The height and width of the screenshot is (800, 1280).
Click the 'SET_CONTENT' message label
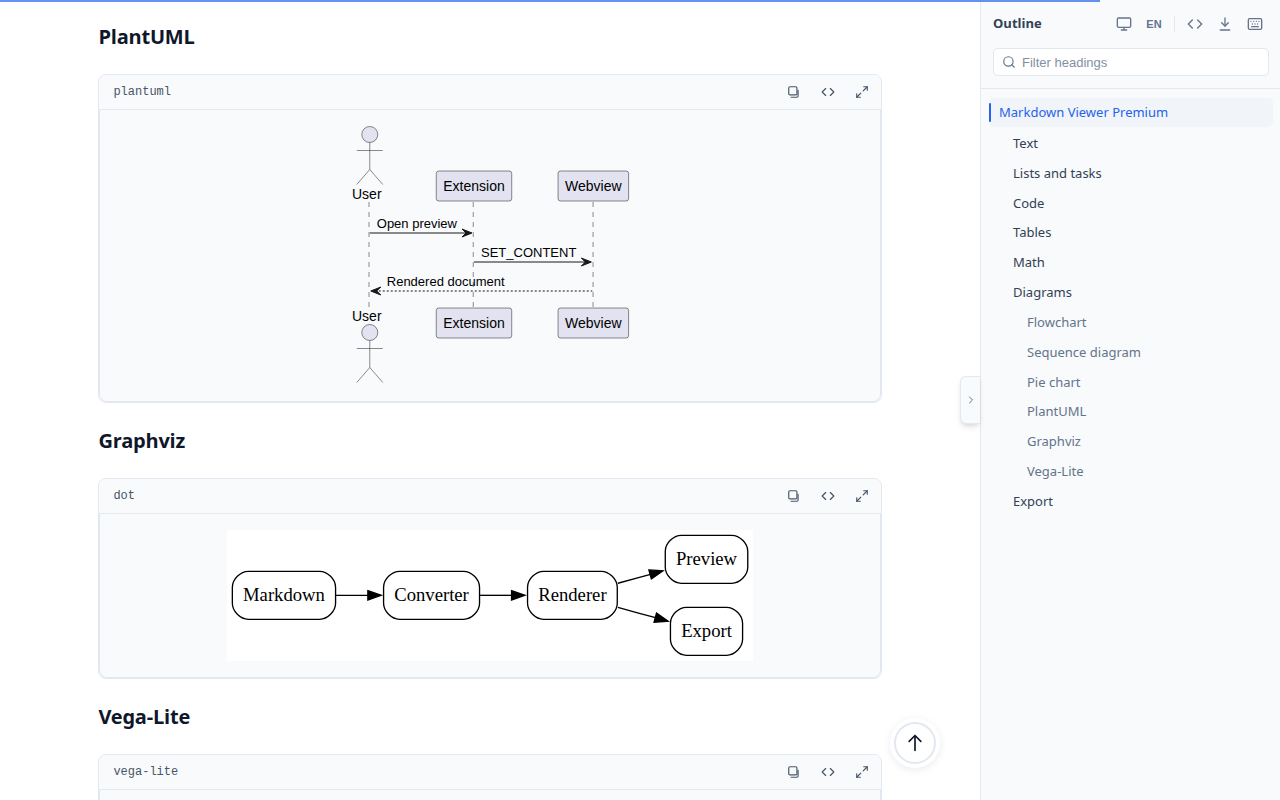pos(528,253)
